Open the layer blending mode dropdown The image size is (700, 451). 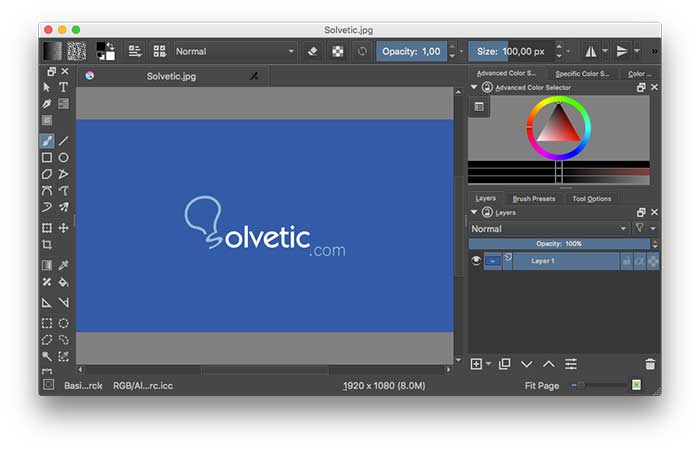pyautogui.click(x=549, y=229)
